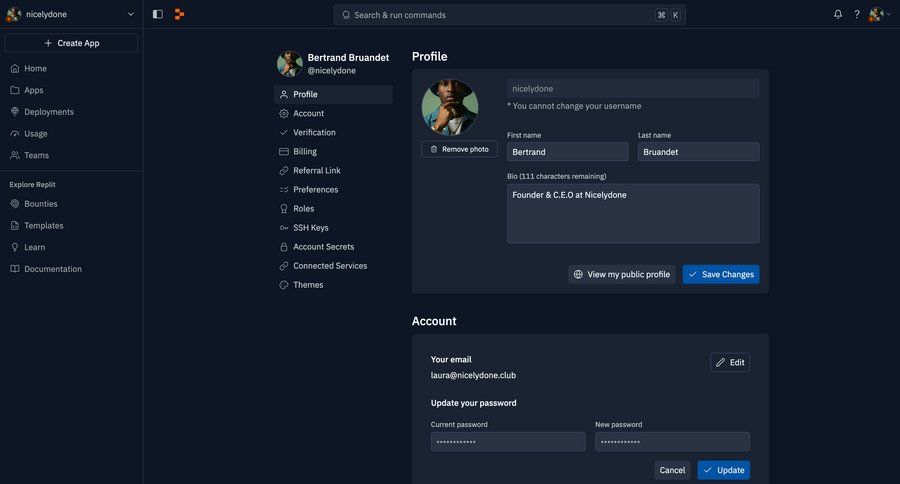The height and width of the screenshot is (484, 900).
Task: Open the Usage page
Action: point(36,134)
